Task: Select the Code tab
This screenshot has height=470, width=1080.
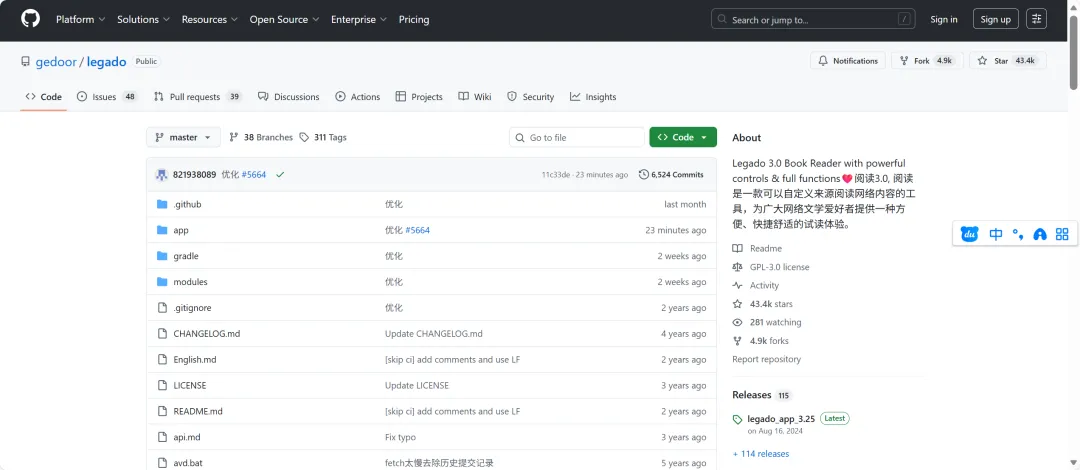Action: [43, 96]
